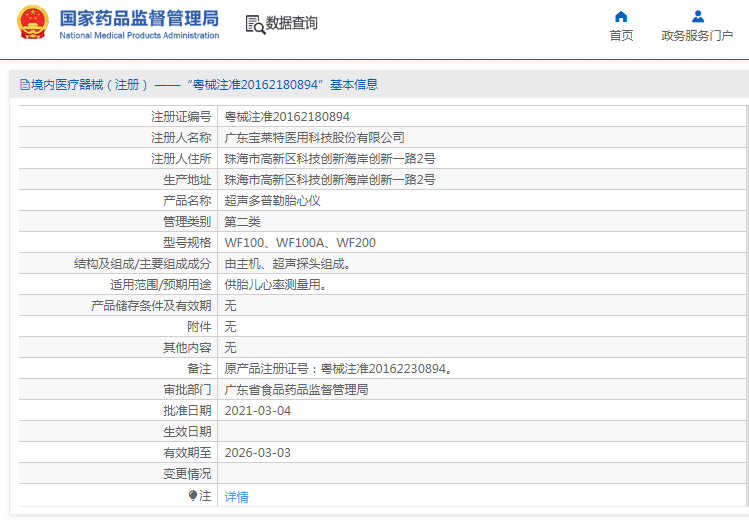749x524 pixels.
Task: Select registrant name 广东宝莱特医用科技股份有限公司
Action: 314,138
